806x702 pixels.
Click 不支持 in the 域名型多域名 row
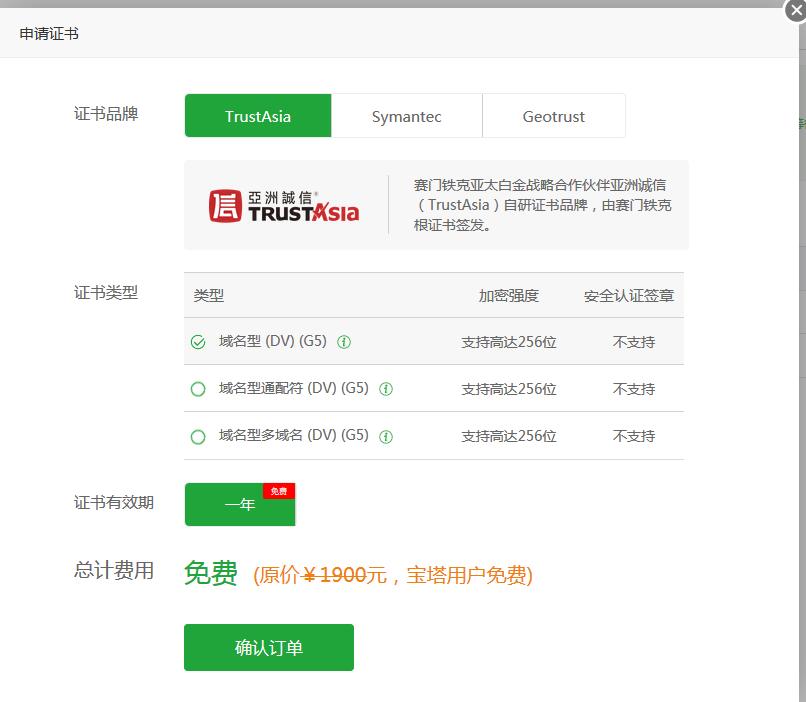tap(634, 436)
